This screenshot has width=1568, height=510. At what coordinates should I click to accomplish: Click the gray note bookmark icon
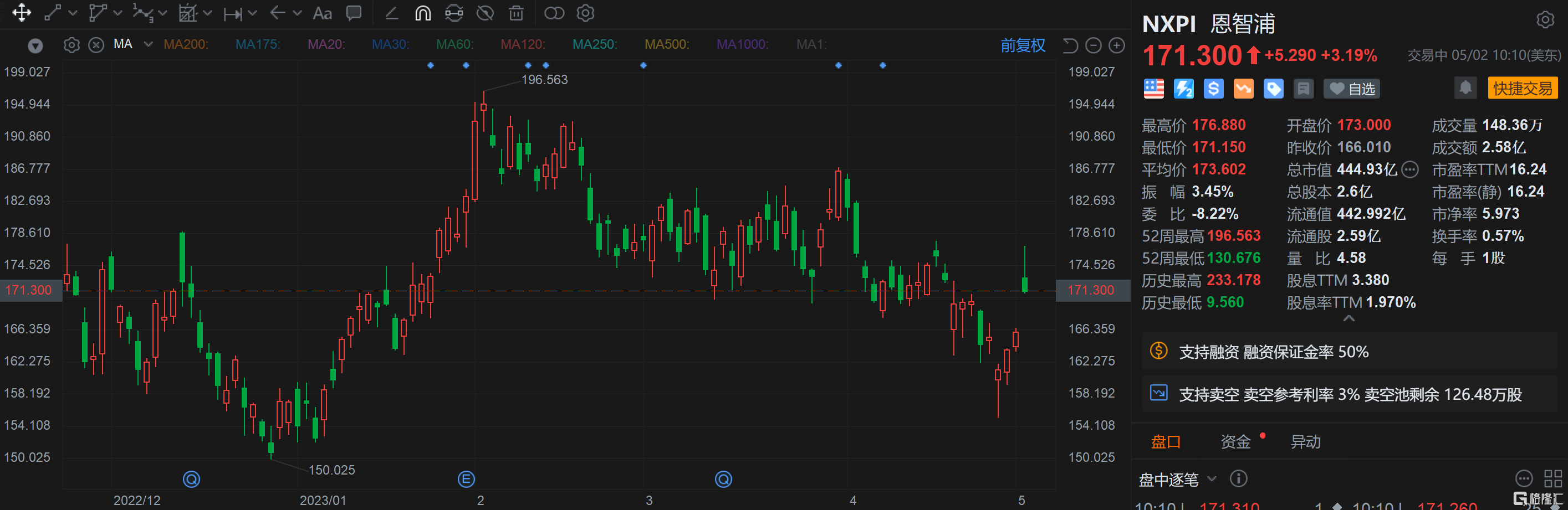click(1303, 89)
